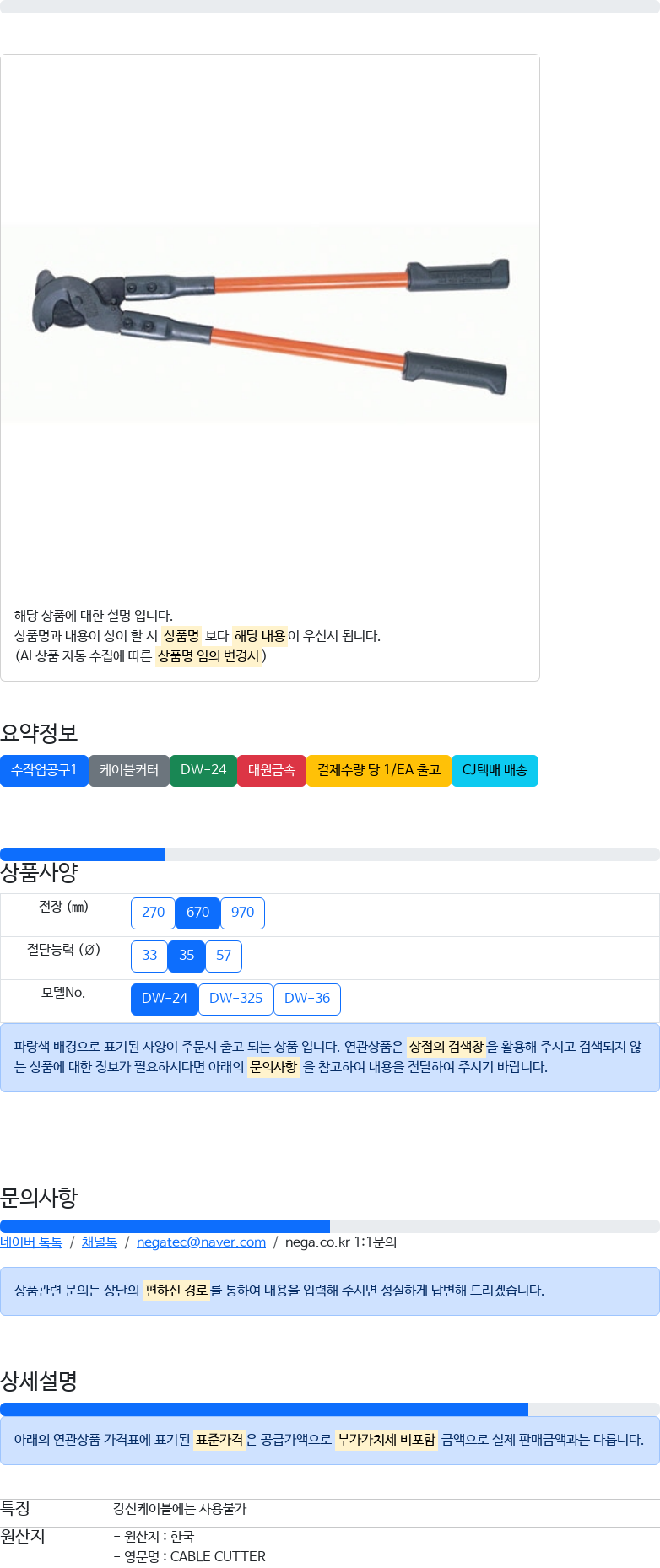Click the blue 수작업공구1 badge
This screenshot has width=660, height=1568.
(44, 770)
